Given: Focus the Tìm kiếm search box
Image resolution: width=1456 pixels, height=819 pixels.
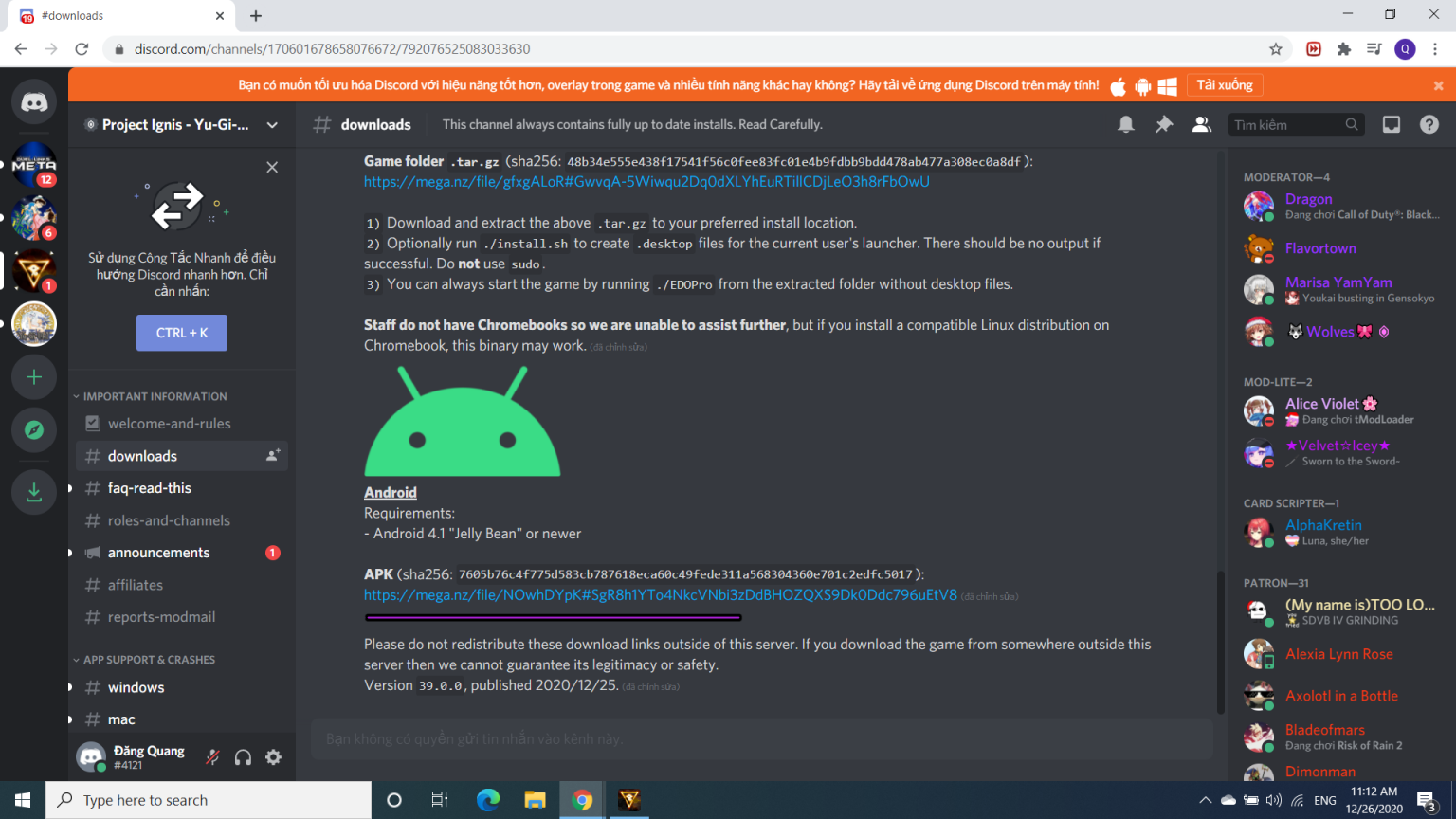Looking at the screenshot, I should click(1287, 124).
